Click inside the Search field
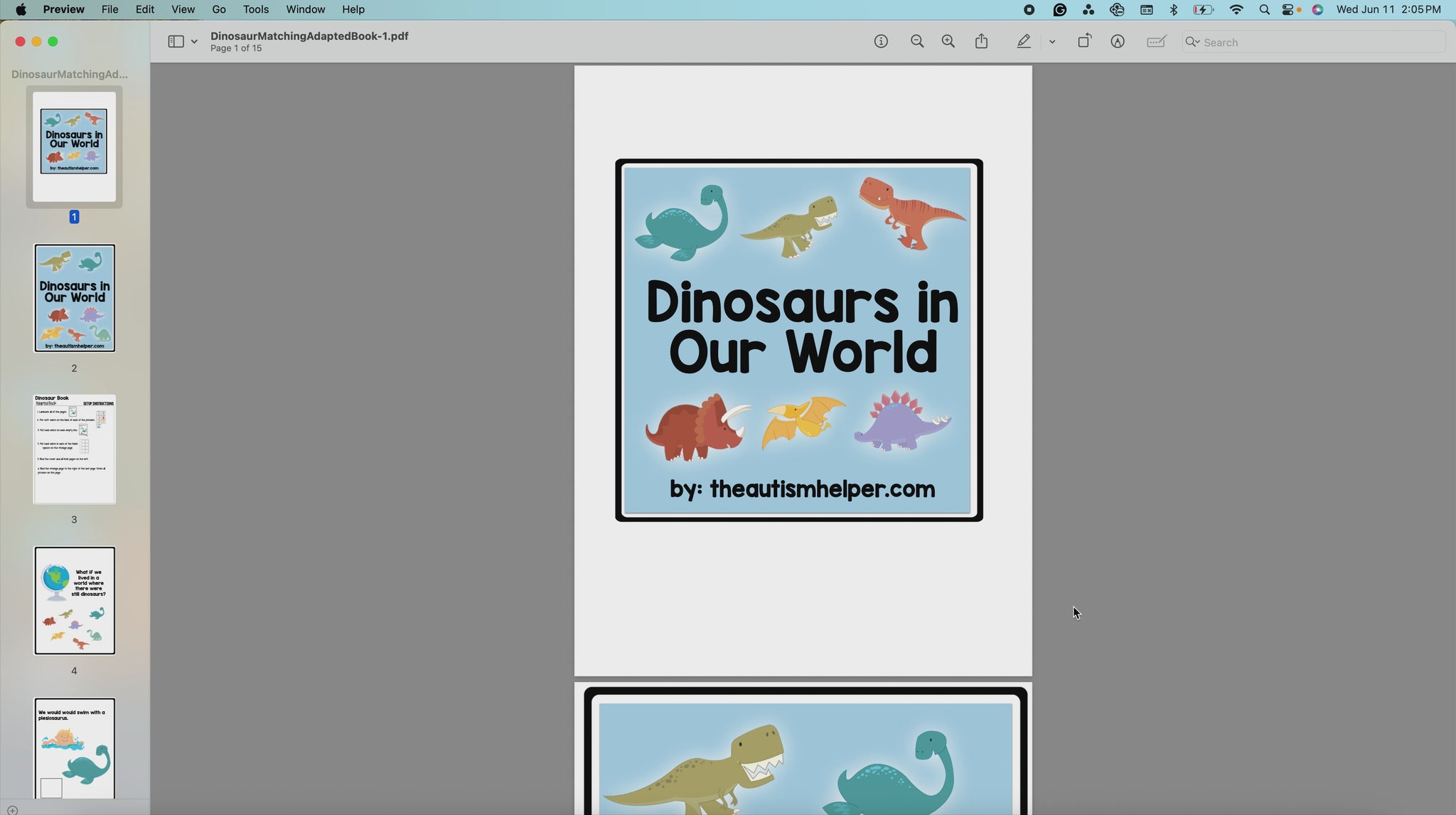Viewport: 1456px width, 815px height. coord(1315,42)
